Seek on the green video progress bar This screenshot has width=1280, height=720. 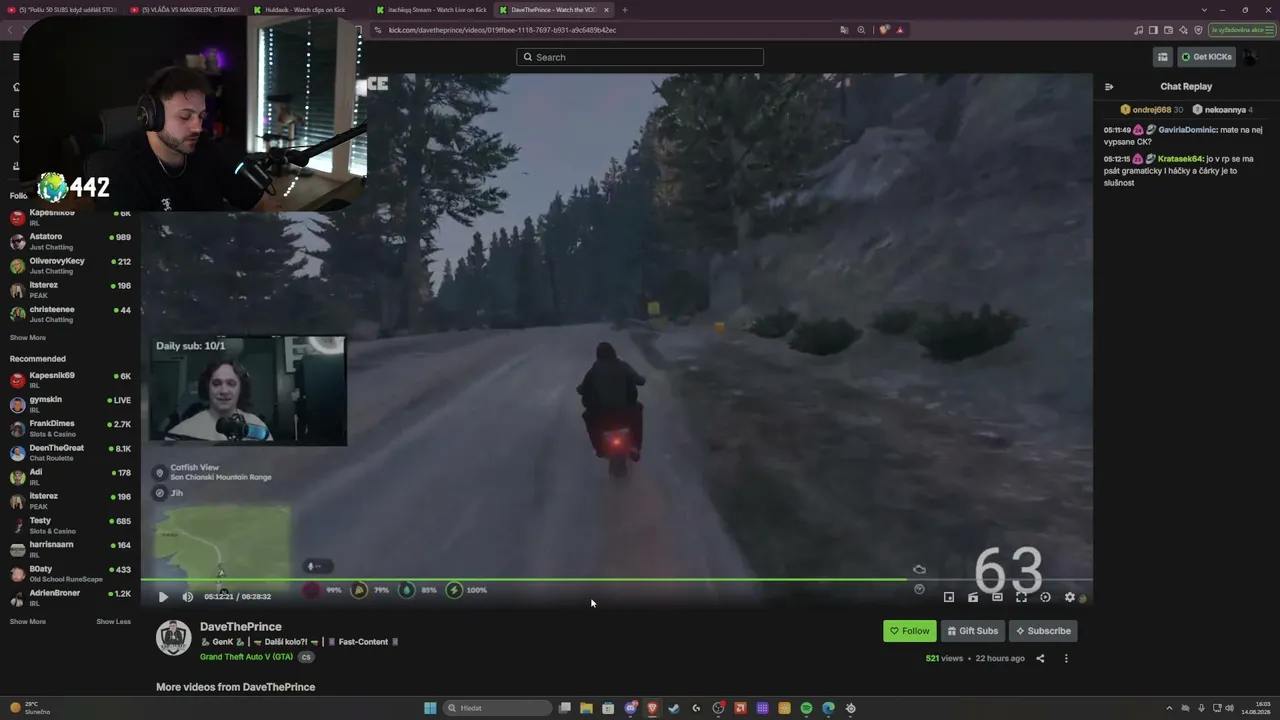[x=616, y=580]
